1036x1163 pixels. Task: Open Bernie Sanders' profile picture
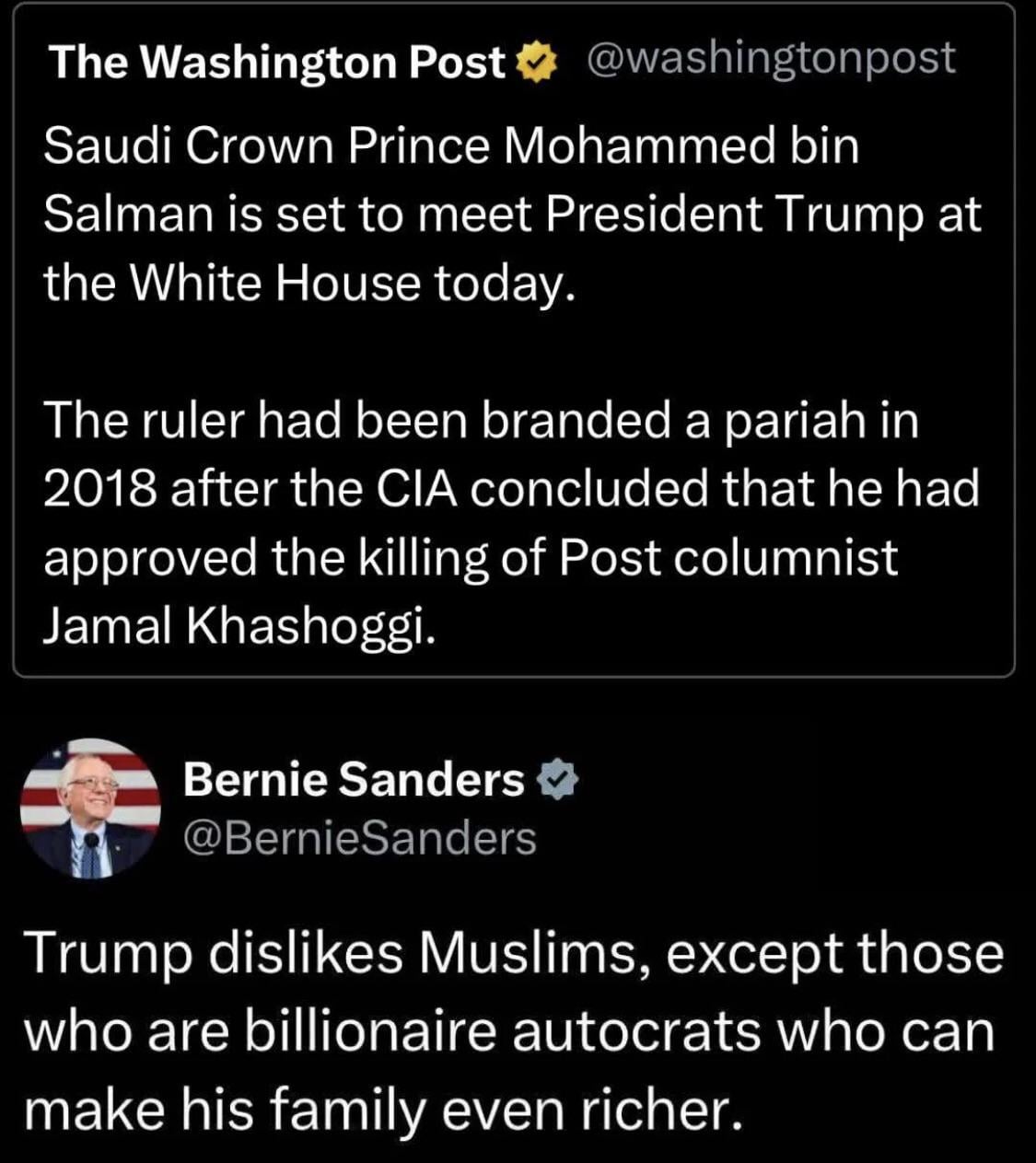tap(90, 808)
